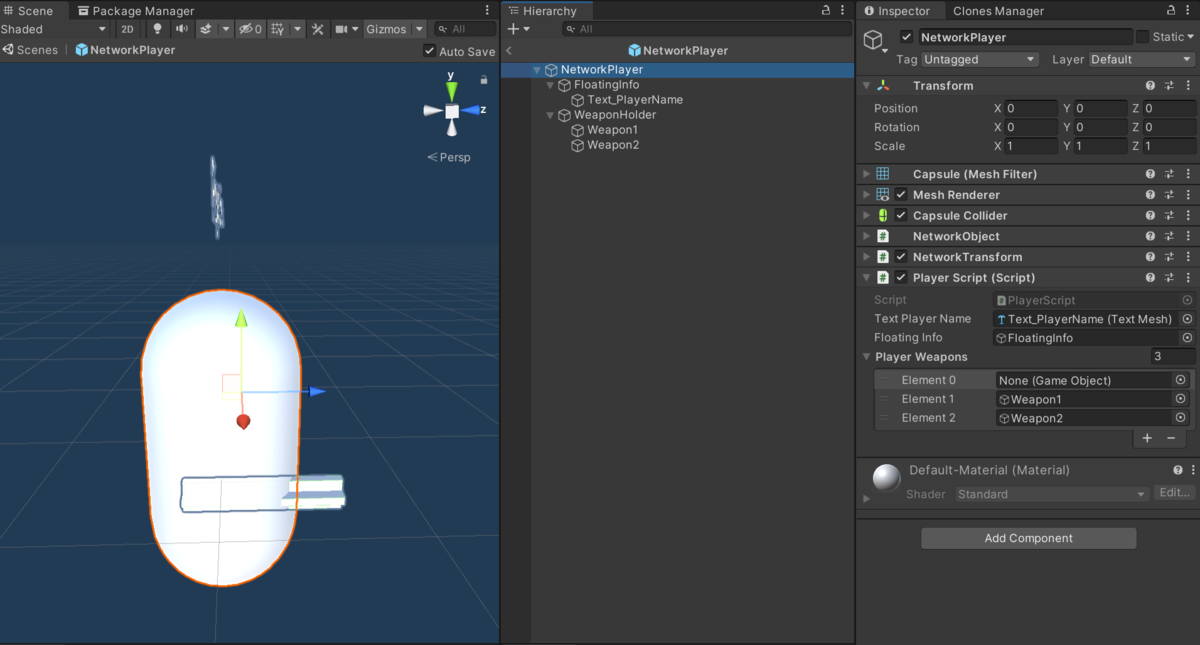Collapse the FloatingInfo tree node

[x=550, y=85]
